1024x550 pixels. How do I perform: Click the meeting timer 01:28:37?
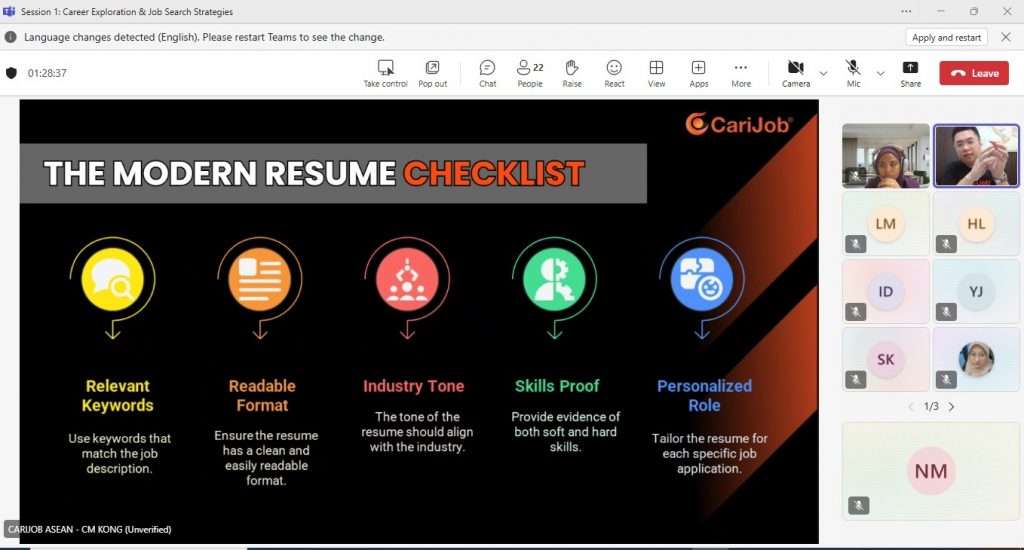tap(47, 73)
